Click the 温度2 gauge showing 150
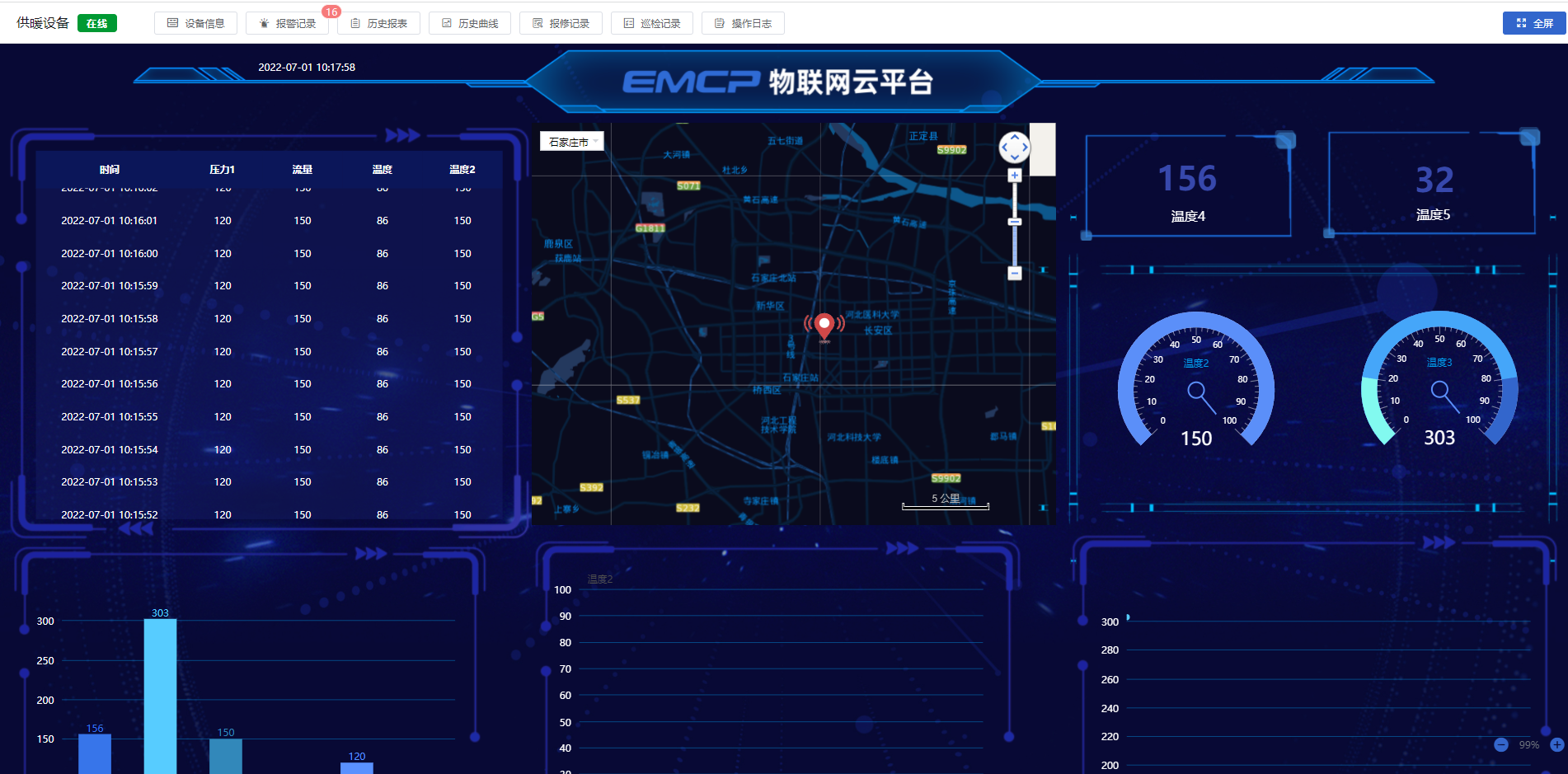 [x=1196, y=381]
